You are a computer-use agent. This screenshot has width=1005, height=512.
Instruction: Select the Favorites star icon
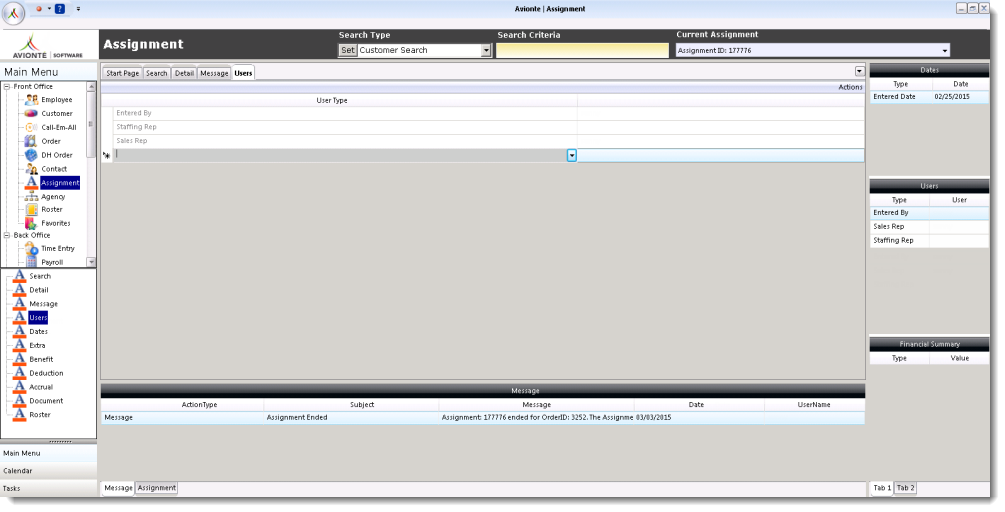coord(31,223)
